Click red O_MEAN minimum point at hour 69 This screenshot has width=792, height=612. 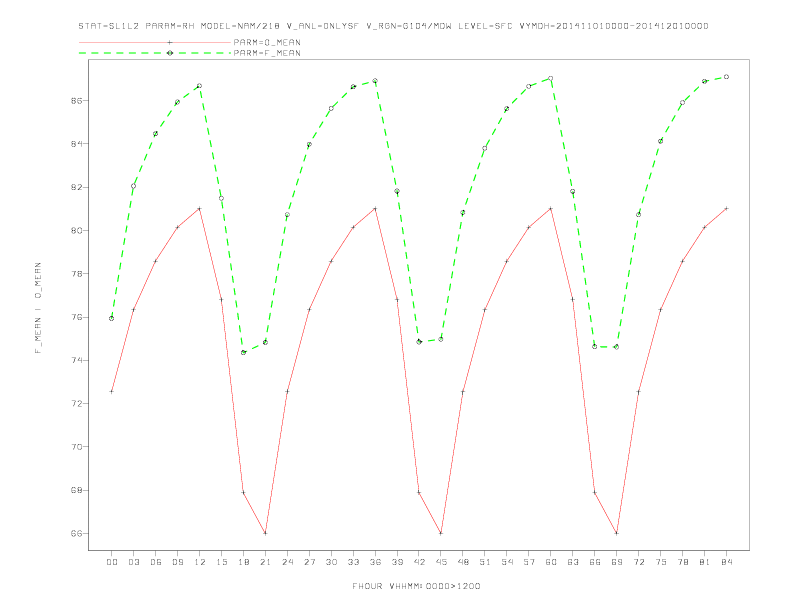click(x=617, y=533)
